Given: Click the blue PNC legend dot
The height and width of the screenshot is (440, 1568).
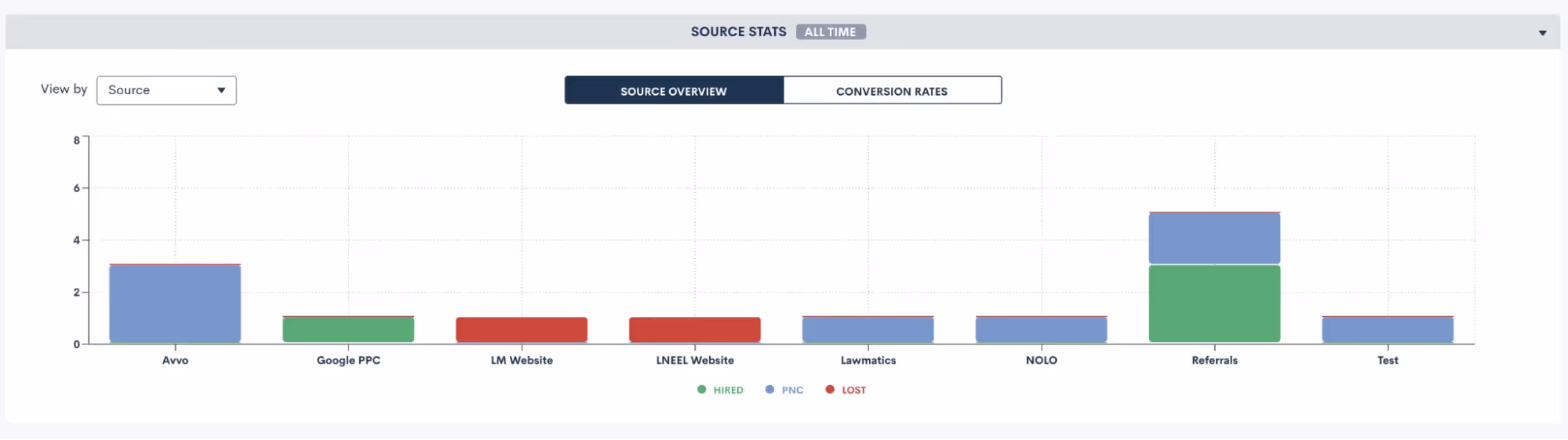Looking at the screenshot, I should 769,389.
